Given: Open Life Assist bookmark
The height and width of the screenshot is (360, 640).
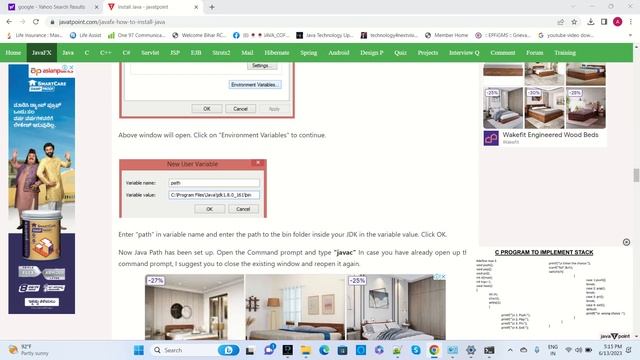Looking at the screenshot, I should pos(85,36).
